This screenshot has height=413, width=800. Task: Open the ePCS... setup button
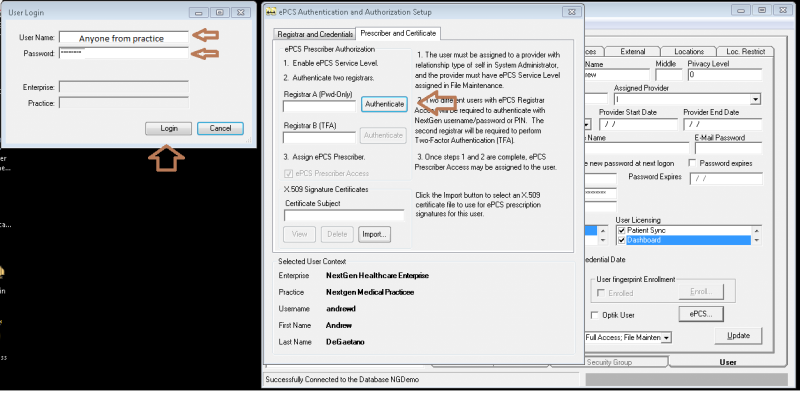pyautogui.click(x=701, y=313)
